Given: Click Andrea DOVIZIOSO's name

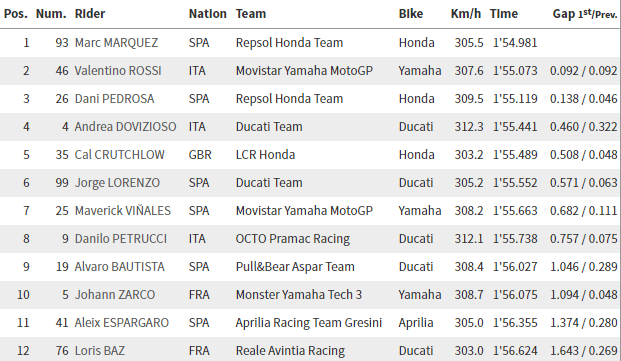Looking at the screenshot, I should point(125,127).
